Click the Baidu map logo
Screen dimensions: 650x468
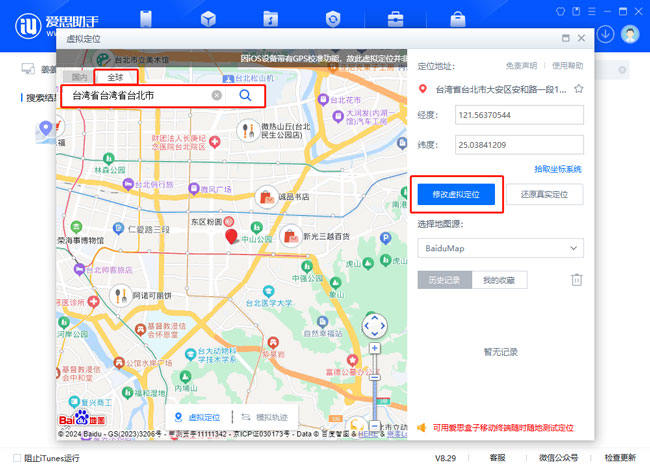82,419
